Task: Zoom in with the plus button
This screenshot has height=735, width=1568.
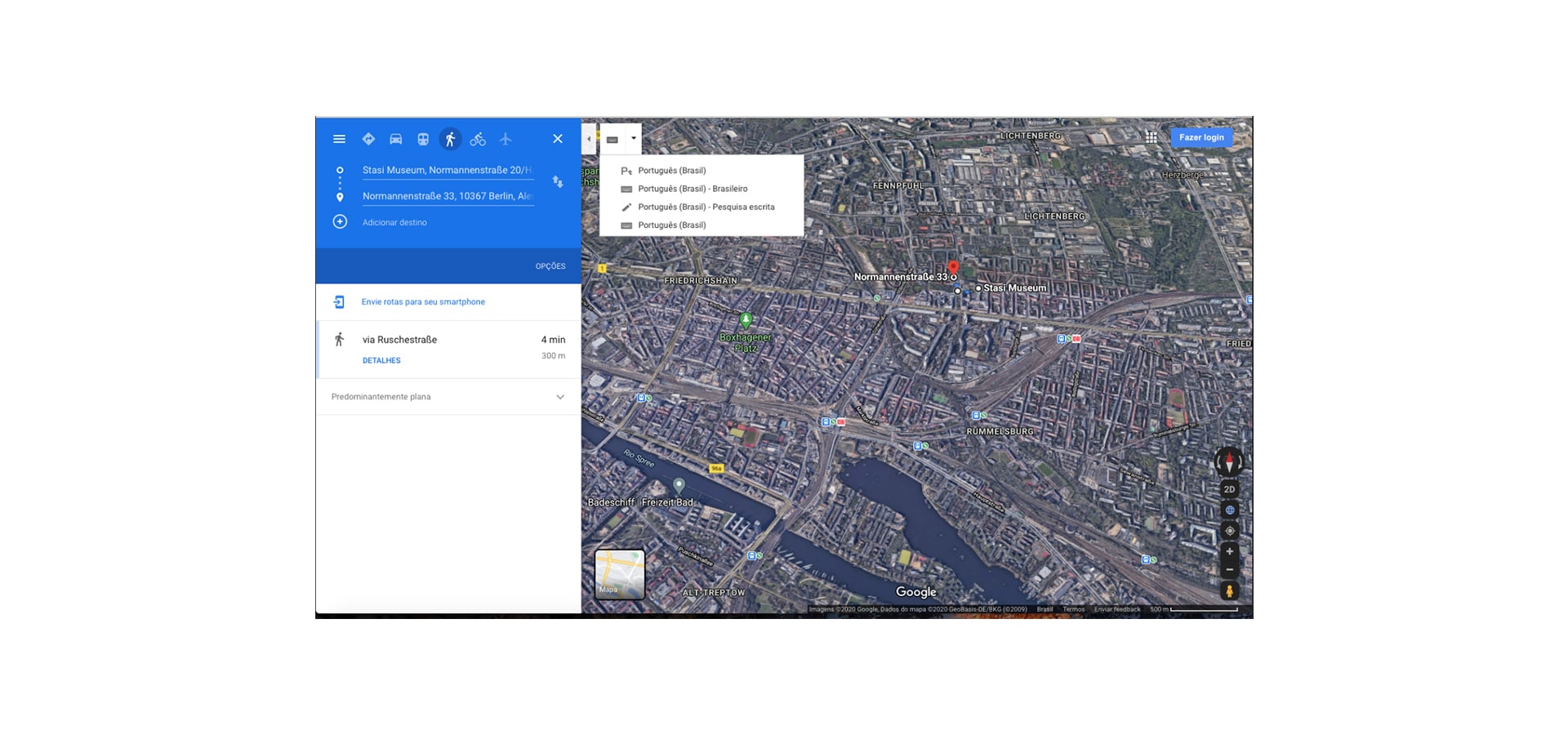Action: click(x=1229, y=551)
